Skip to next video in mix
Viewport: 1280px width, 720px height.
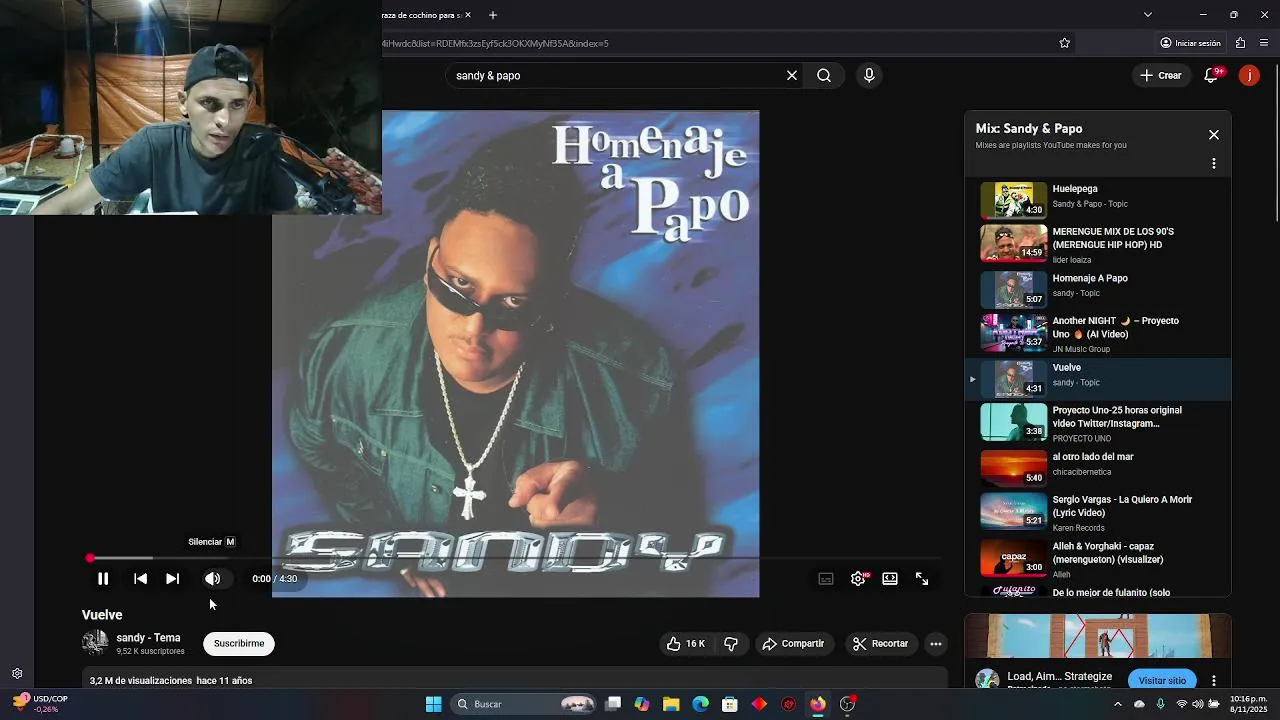tap(172, 578)
